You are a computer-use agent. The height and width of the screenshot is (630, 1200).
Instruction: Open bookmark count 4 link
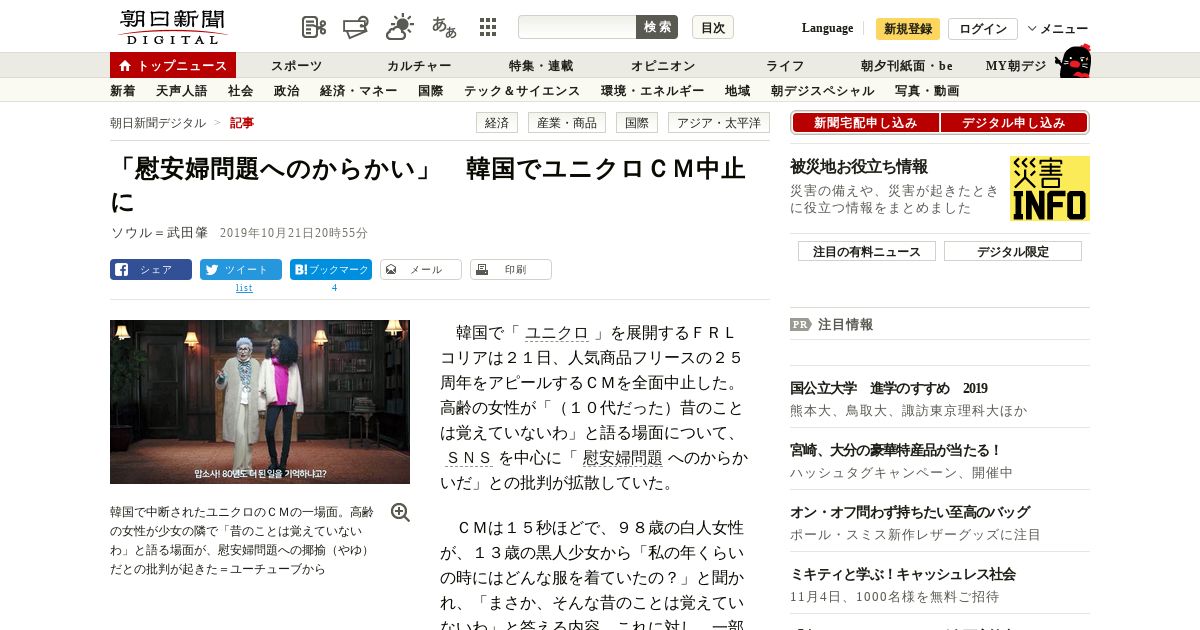click(x=334, y=288)
